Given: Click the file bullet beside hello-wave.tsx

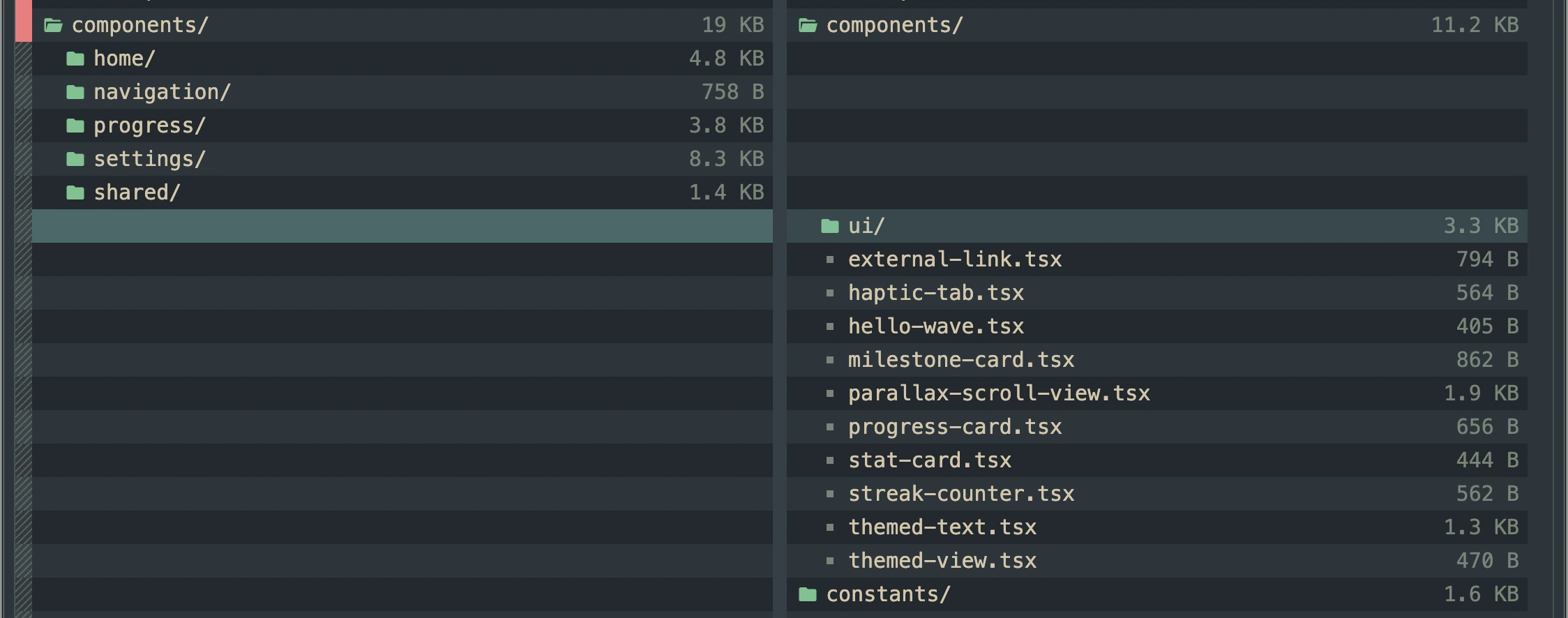Looking at the screenshot, I should [x=830, y=326].
